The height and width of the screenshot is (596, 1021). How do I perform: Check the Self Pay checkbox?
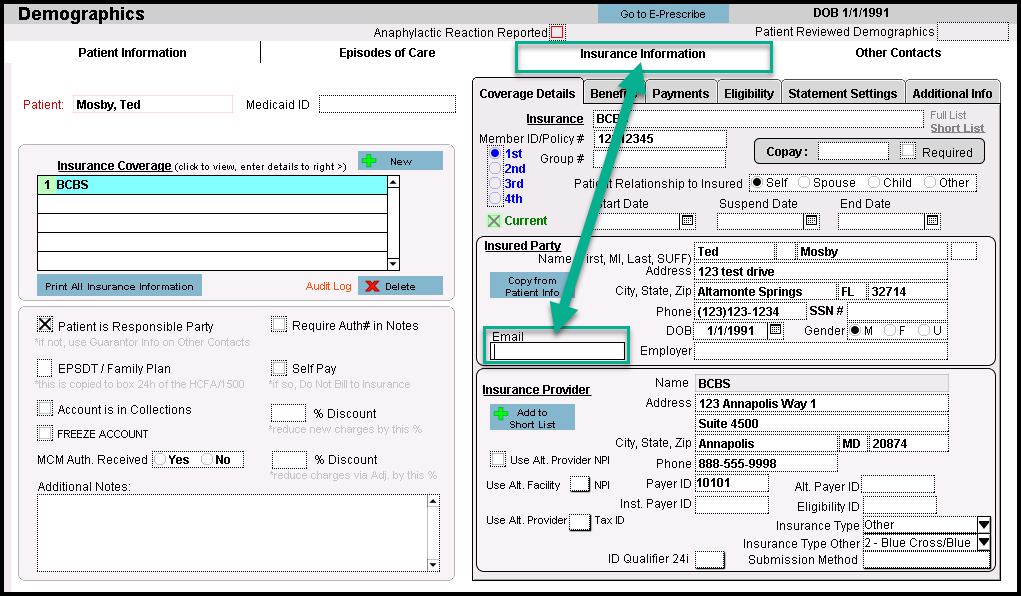pos(279,369)
